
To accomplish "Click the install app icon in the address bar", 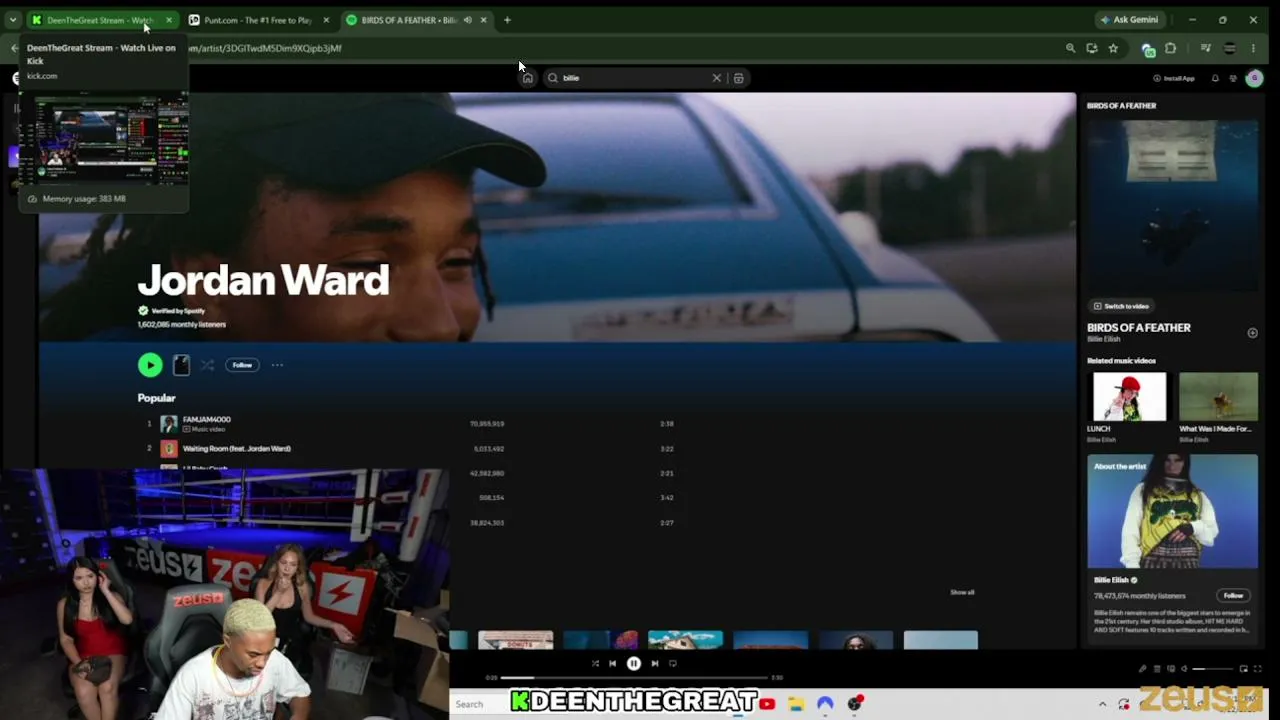I will pyautogui.click(x=1091, y=48).
